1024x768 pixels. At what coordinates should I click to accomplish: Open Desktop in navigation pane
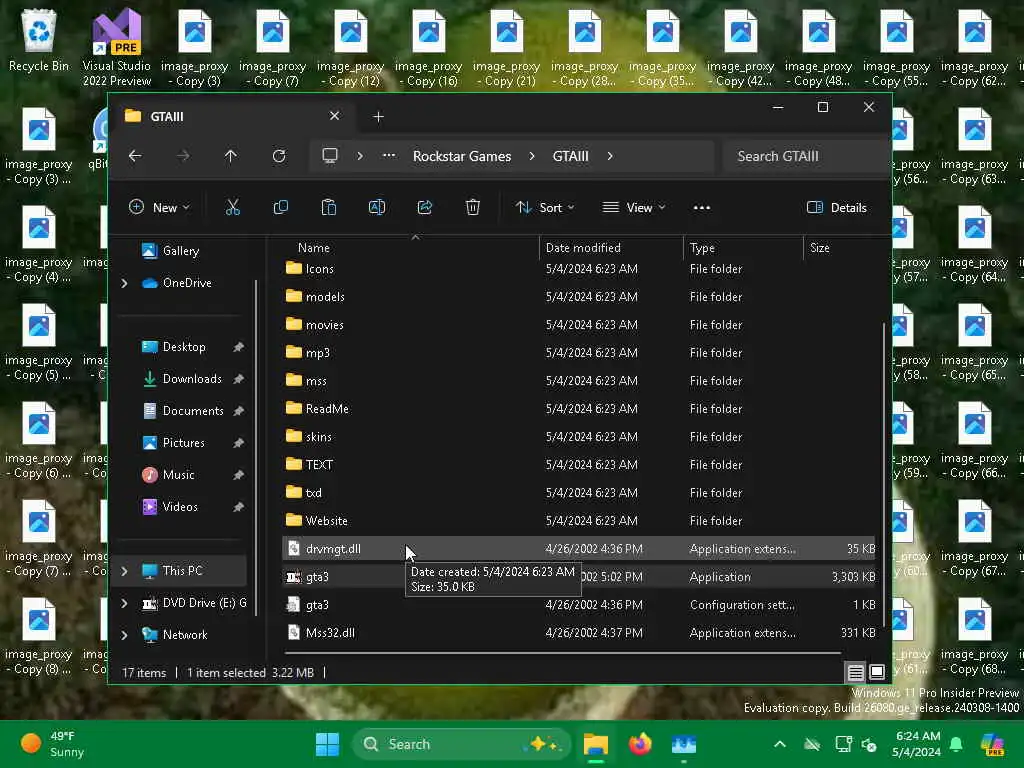pos(184,347)
